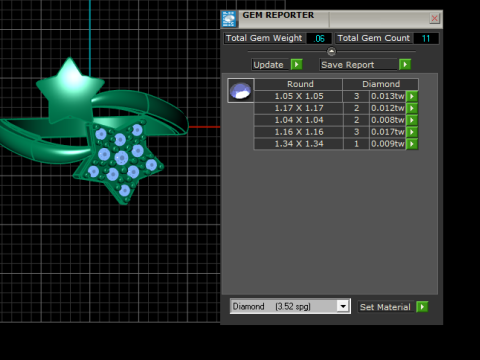This screenshot has height=360, width=480.
Task: Close the Gem Reporter panel
Action: pos(434,18)
